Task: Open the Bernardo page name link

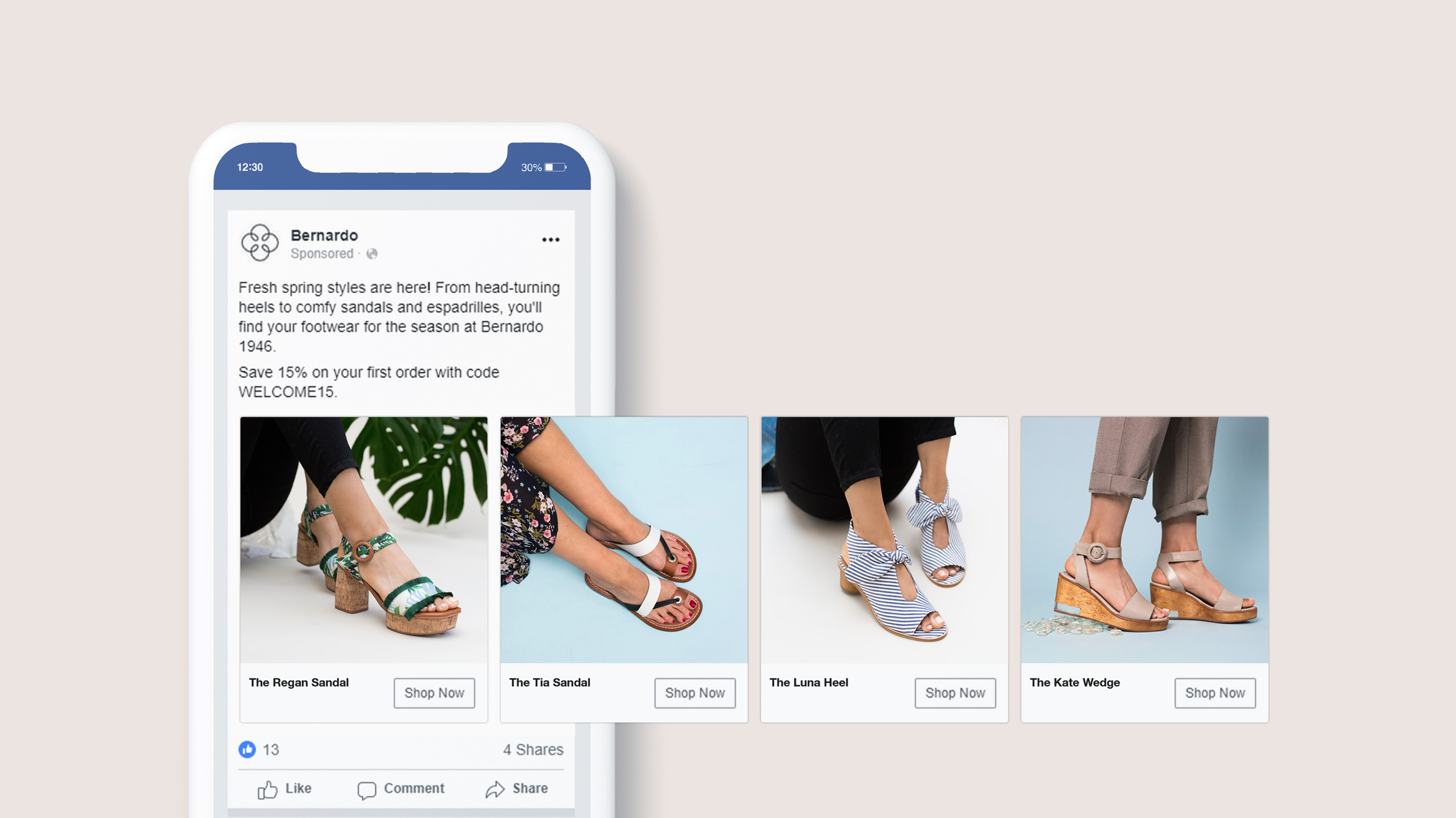Action: point(324,235)
